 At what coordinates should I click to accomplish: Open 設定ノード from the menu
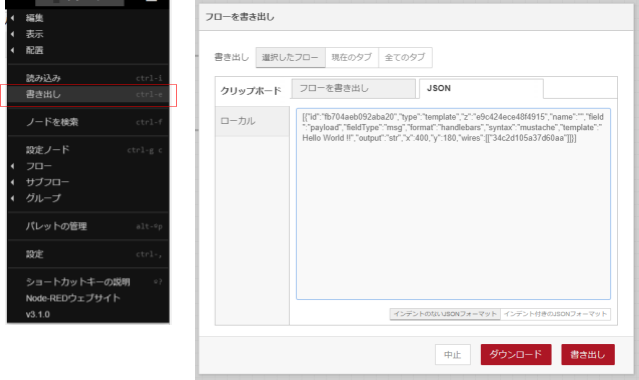[88, 150]
